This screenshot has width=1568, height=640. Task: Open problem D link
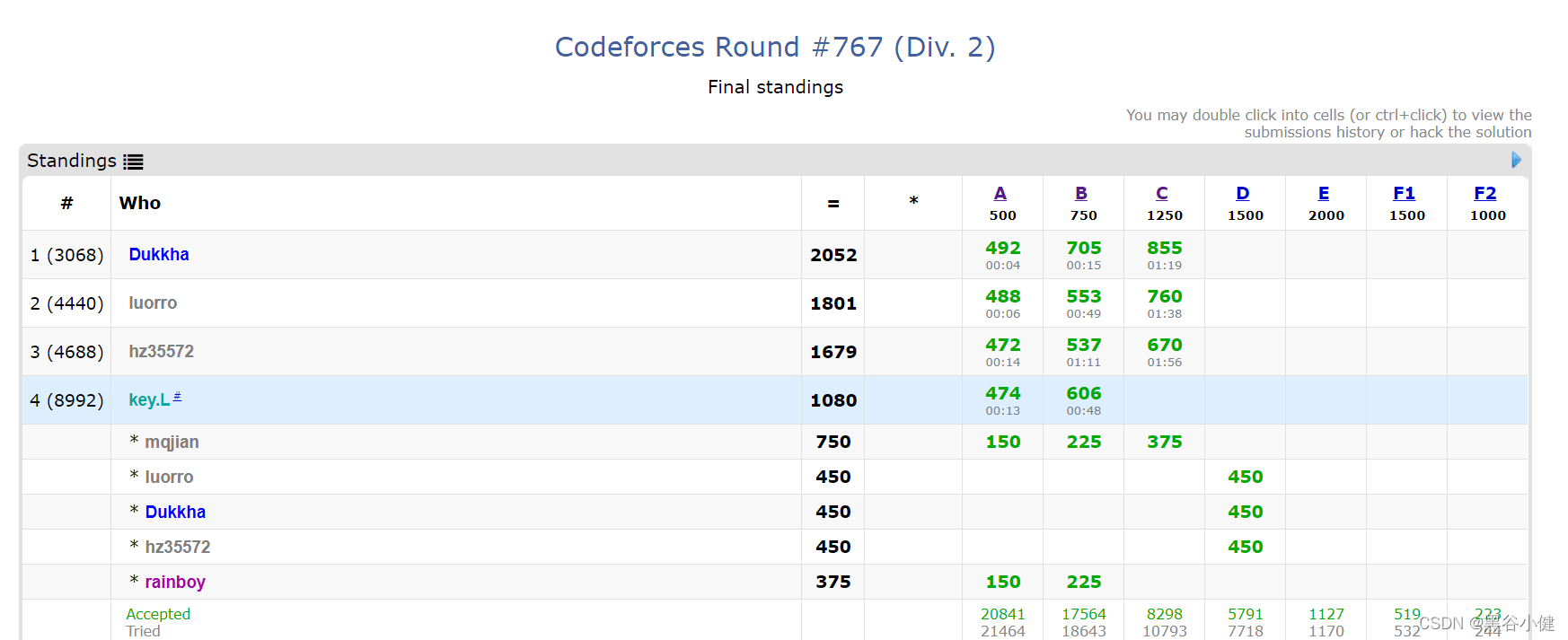1243,193
